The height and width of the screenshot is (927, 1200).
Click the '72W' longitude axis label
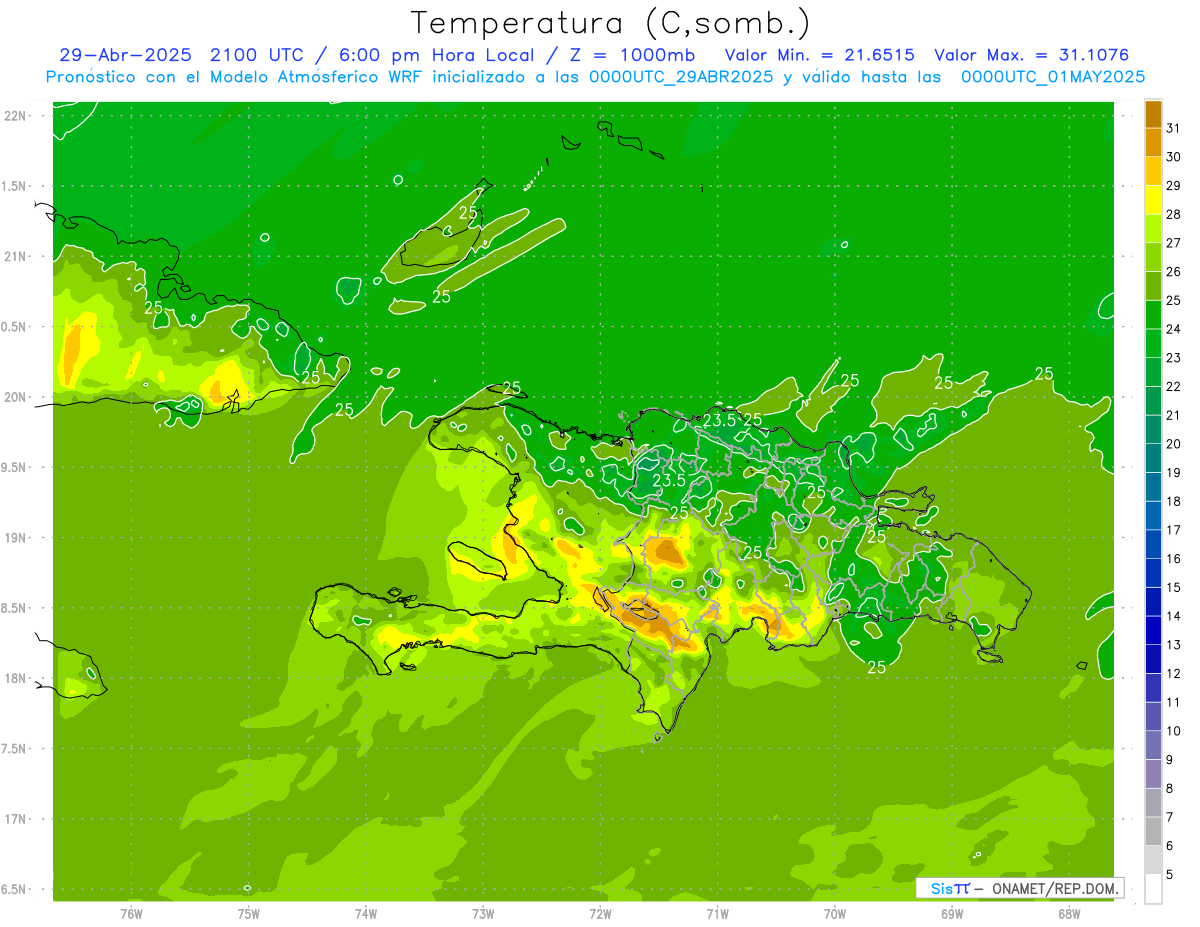tap(600, 912)
